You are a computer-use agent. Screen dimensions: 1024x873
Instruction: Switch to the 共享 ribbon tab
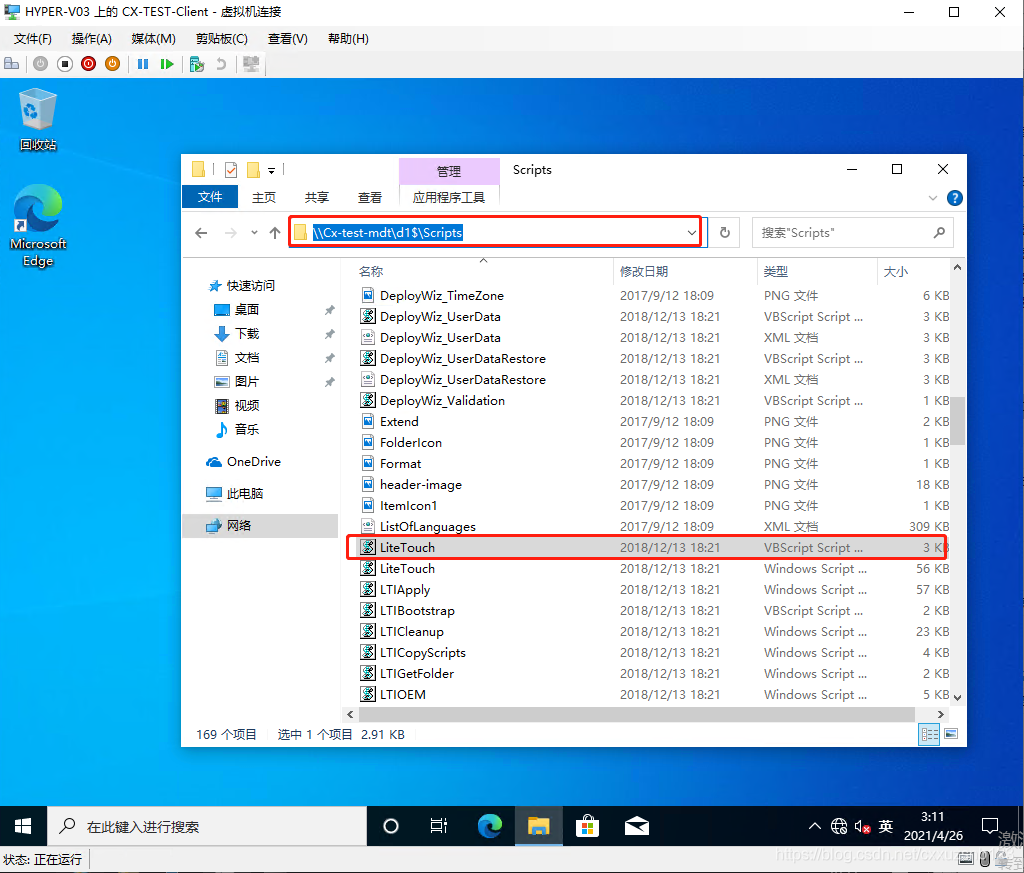point(317,197)
